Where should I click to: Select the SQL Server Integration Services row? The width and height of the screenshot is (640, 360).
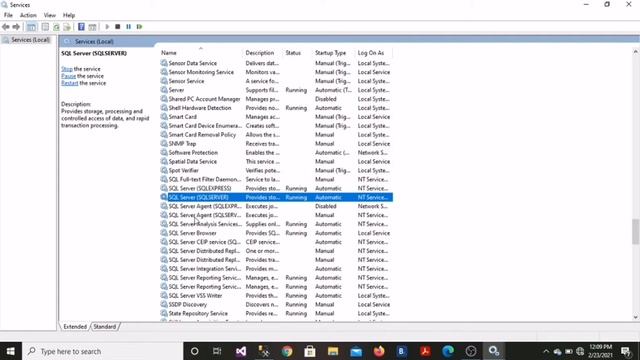276,269
